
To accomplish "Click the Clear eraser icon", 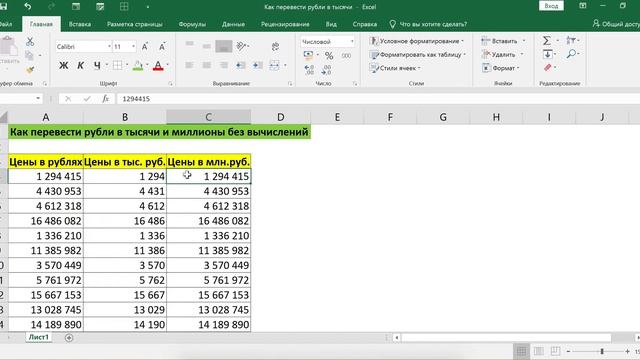I will [548, 67].
